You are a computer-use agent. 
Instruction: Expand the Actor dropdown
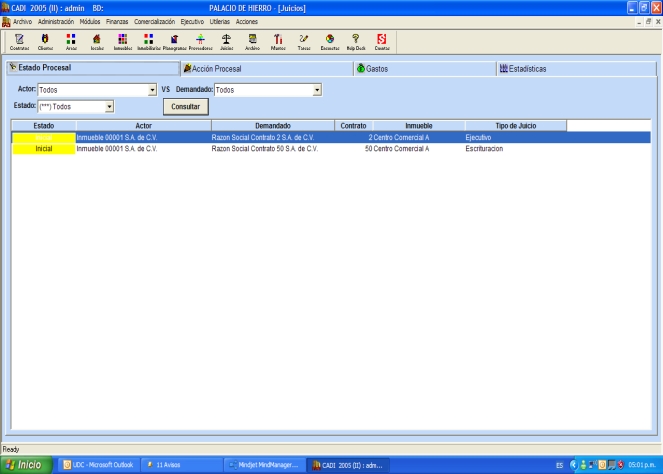[x=152, y=90]
